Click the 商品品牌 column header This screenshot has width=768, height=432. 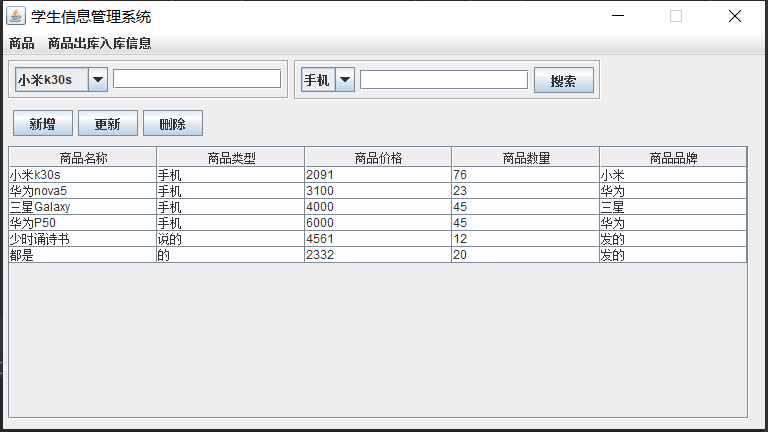pos(673,157)
